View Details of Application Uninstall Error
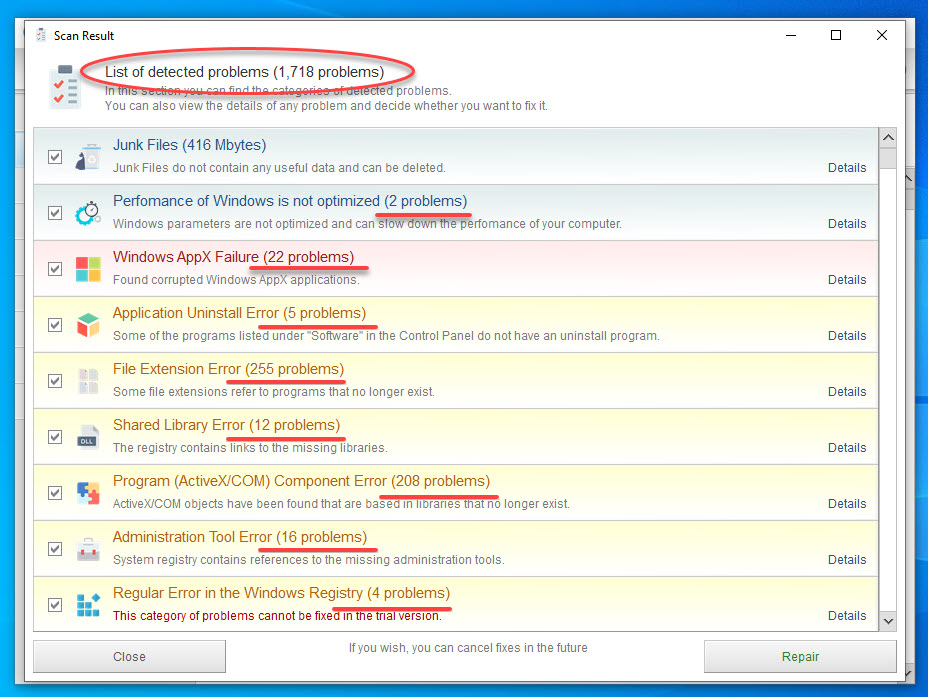This screenshot has height=697, width=928. pyautogui.click(x=847, y=336)
